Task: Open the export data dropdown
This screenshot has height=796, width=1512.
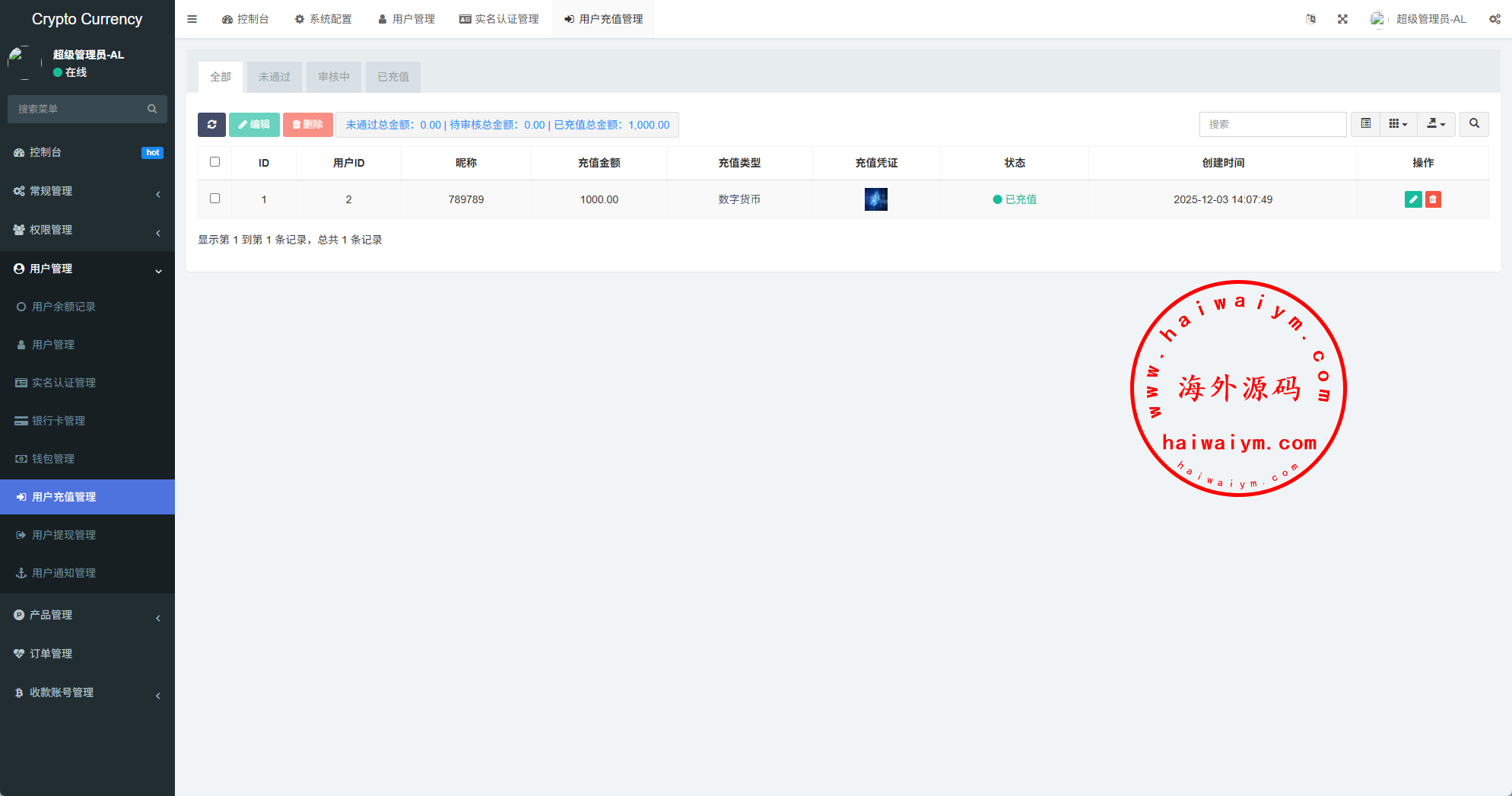Action: (x=1436, y=124)
